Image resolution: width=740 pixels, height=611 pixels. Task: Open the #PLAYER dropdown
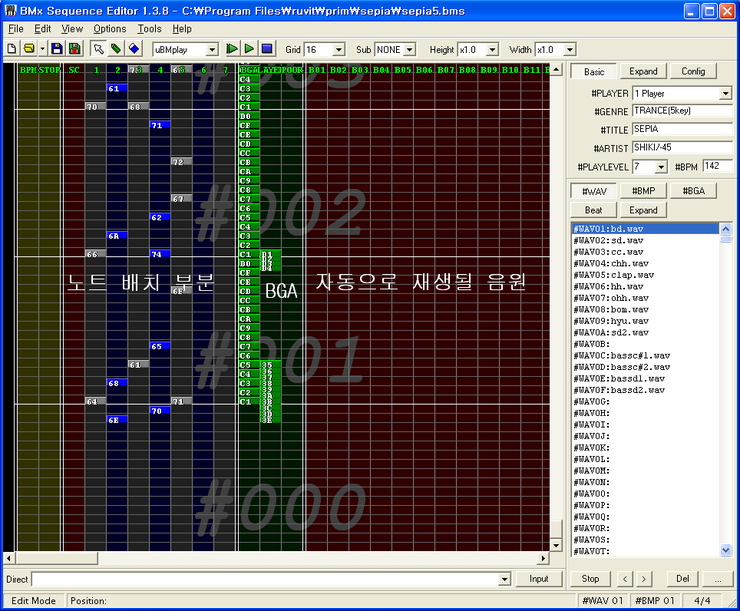pos(726,93)
